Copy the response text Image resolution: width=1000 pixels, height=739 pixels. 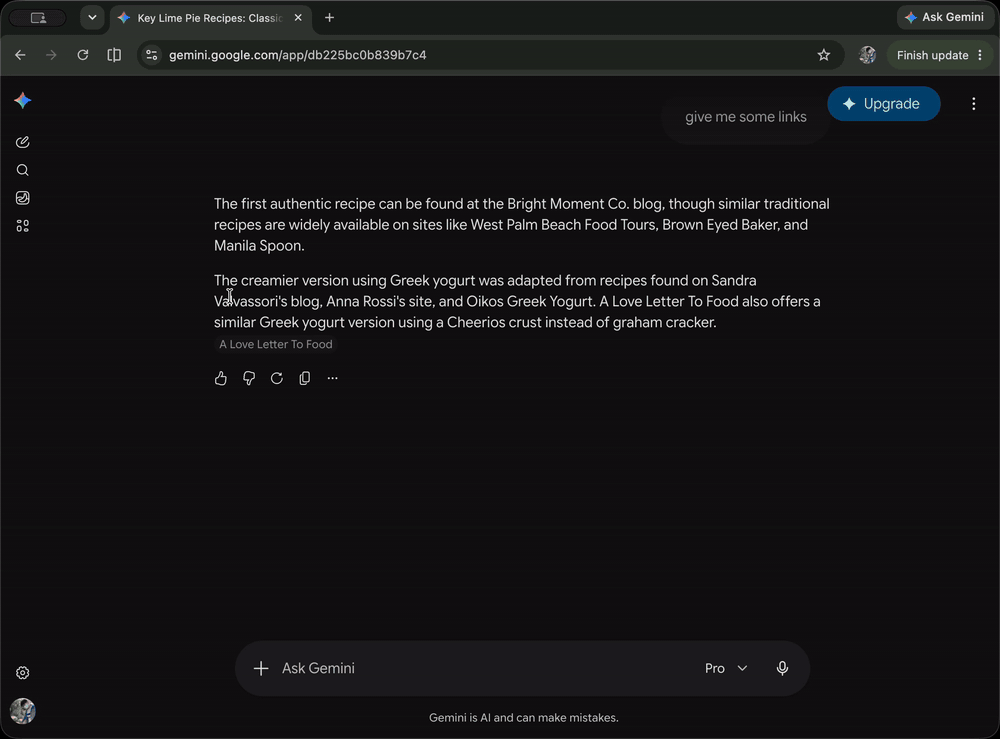(305, 378)
